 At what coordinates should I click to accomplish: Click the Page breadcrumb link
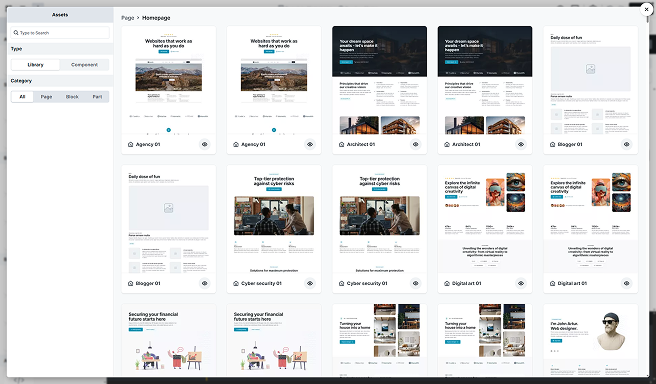coord(128,18)
